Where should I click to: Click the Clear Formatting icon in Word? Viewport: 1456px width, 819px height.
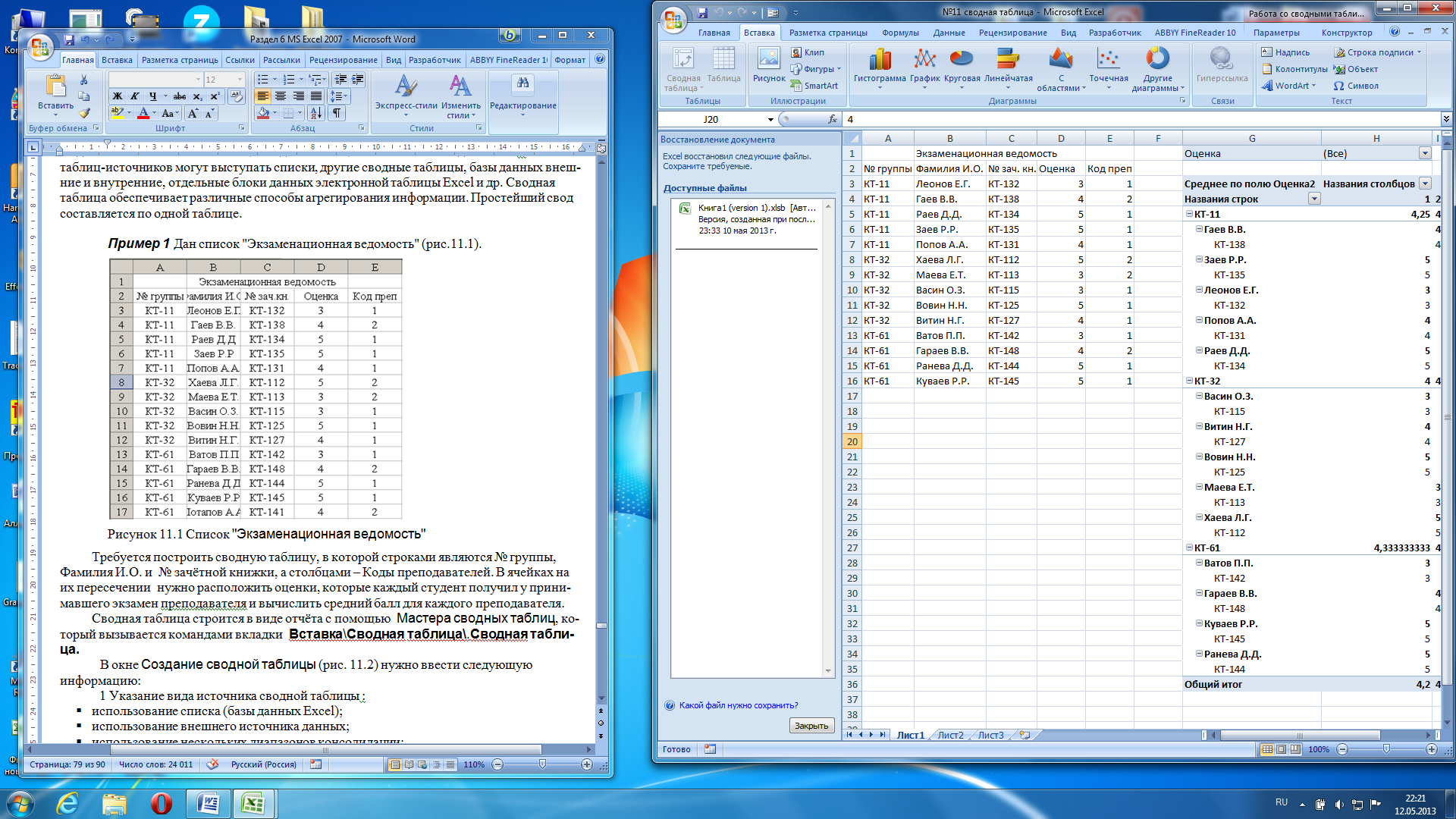click(x=237, y=96)
